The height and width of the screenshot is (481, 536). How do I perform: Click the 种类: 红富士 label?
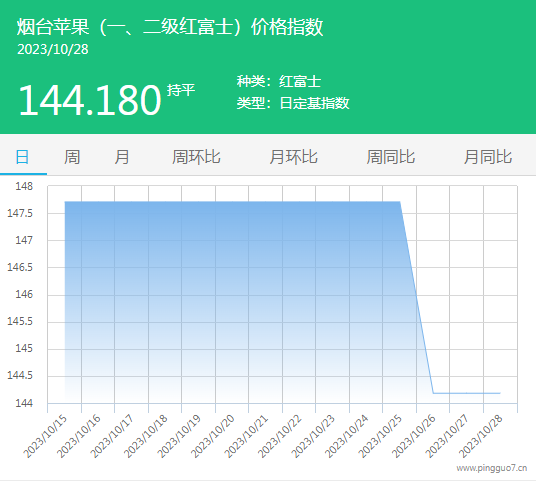click(279, 81)
